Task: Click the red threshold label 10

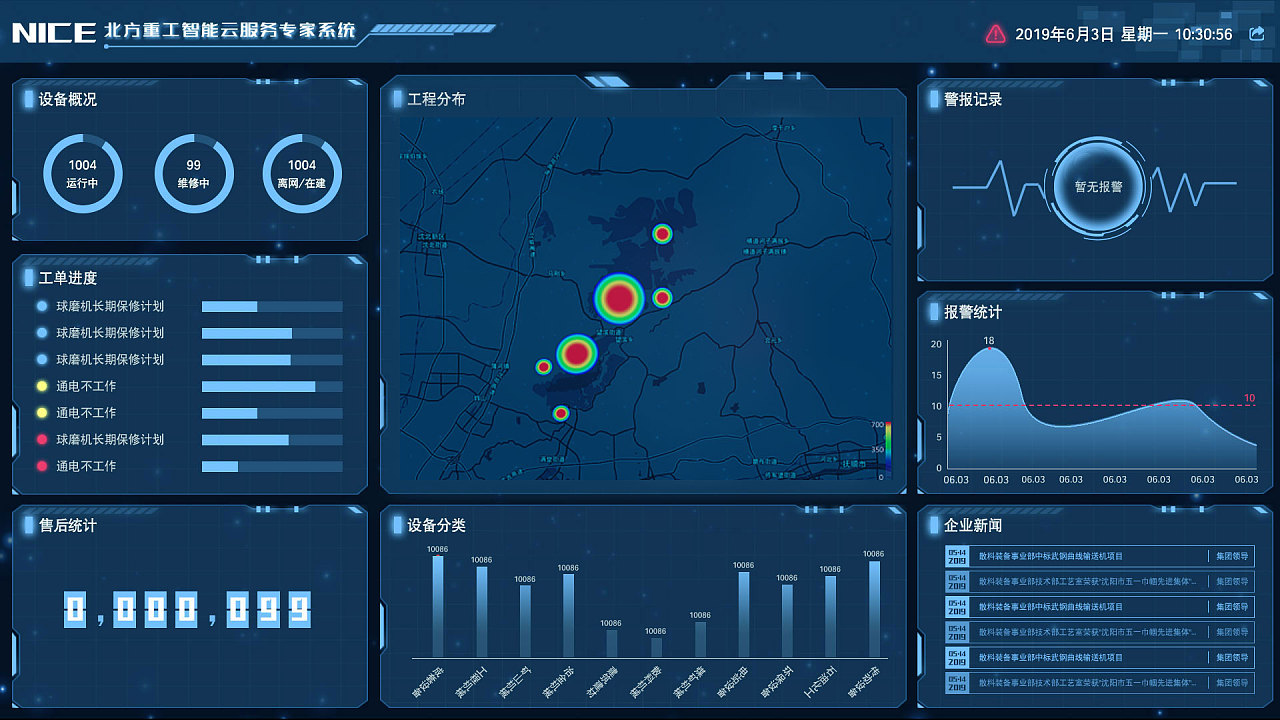Action: (x=1249, y=398)
